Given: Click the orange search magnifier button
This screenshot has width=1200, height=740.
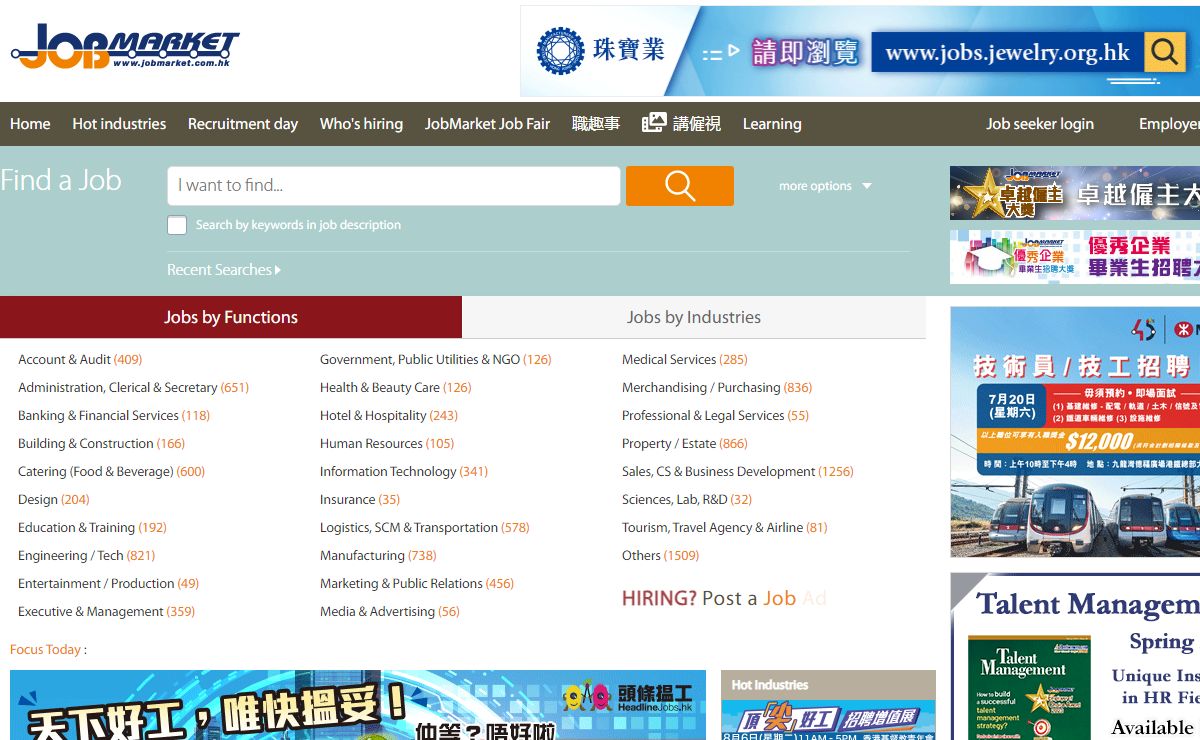Looking at the screenshot, I should pyautogui.click(x=680, y=186).
